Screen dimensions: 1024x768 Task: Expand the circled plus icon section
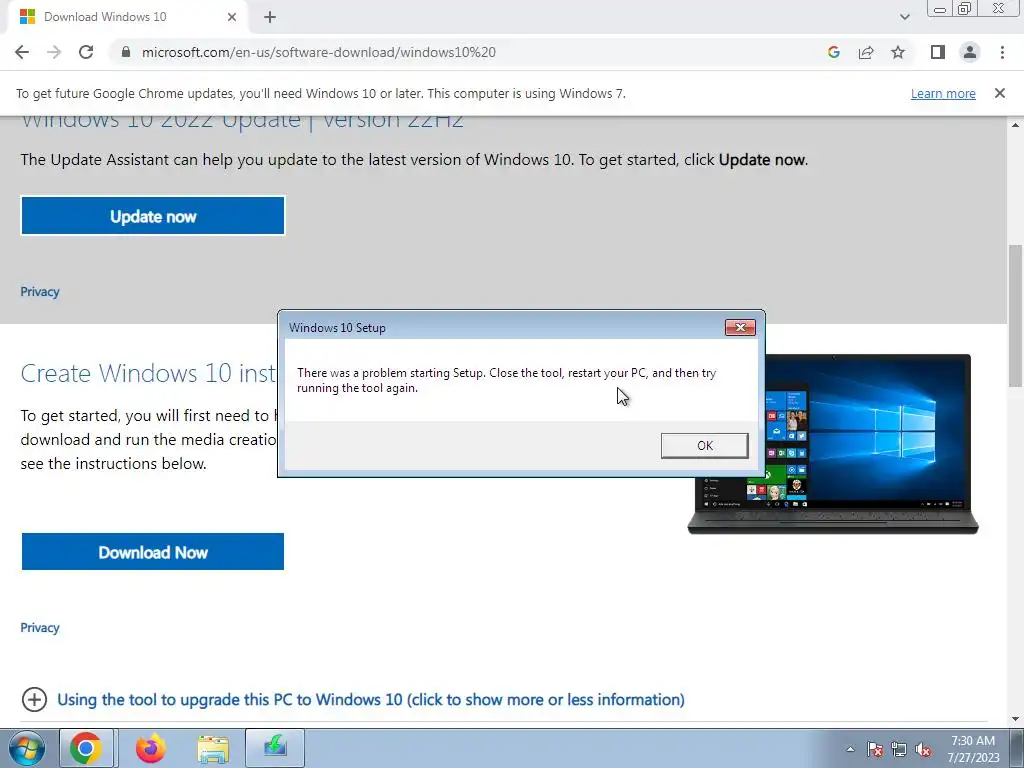click(x=34, y=699)
